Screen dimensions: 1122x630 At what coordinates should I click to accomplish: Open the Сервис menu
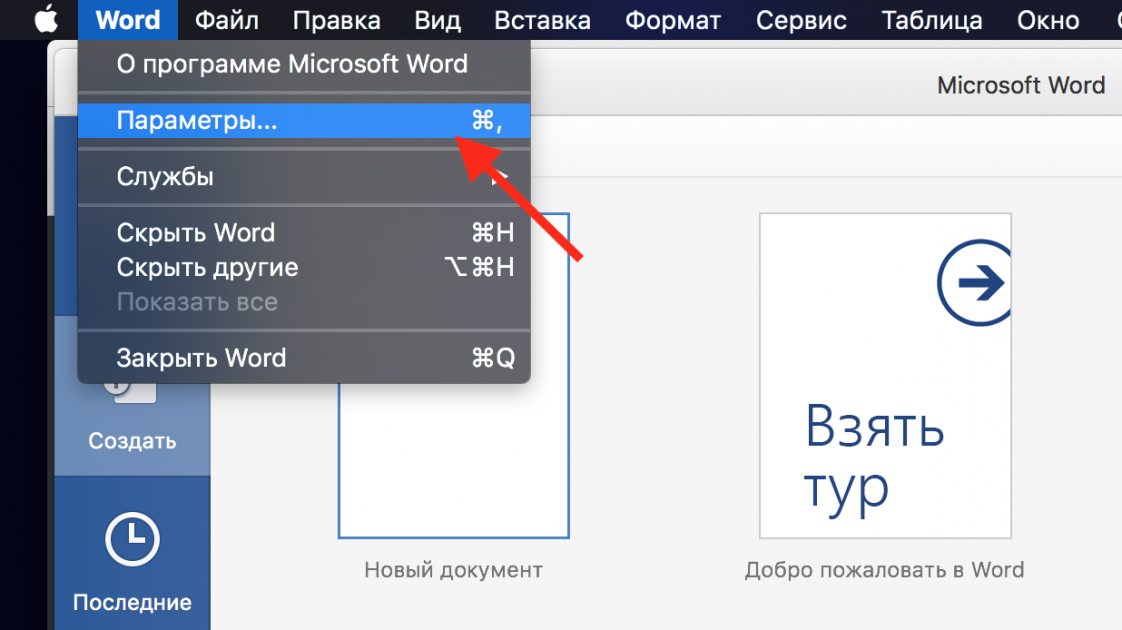[801, 20]
